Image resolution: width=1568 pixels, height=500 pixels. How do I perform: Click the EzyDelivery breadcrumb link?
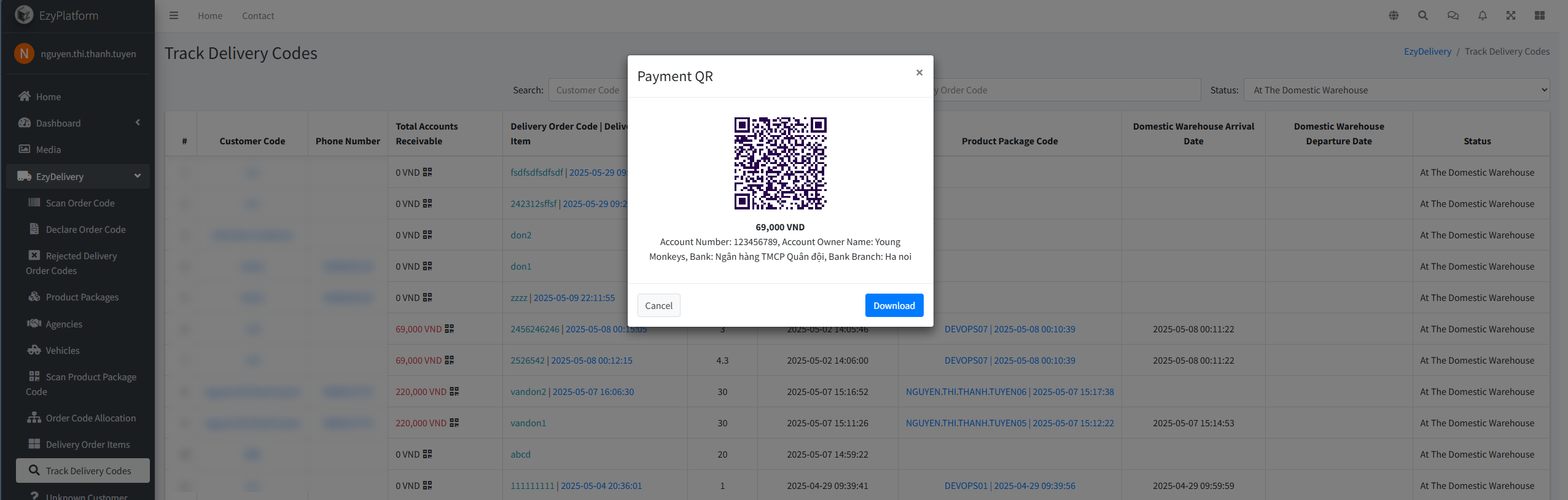click(x=1427, y=52)
